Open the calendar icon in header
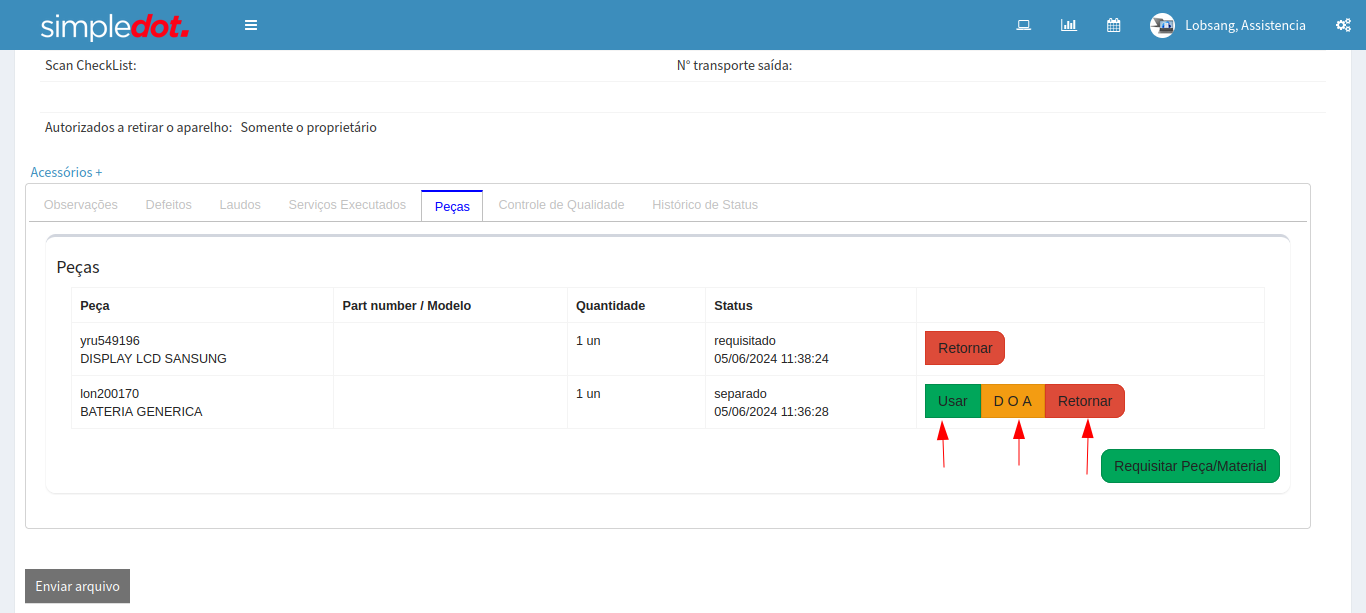This screenshot has width=1366, height=613. (x=1113, y=25)
